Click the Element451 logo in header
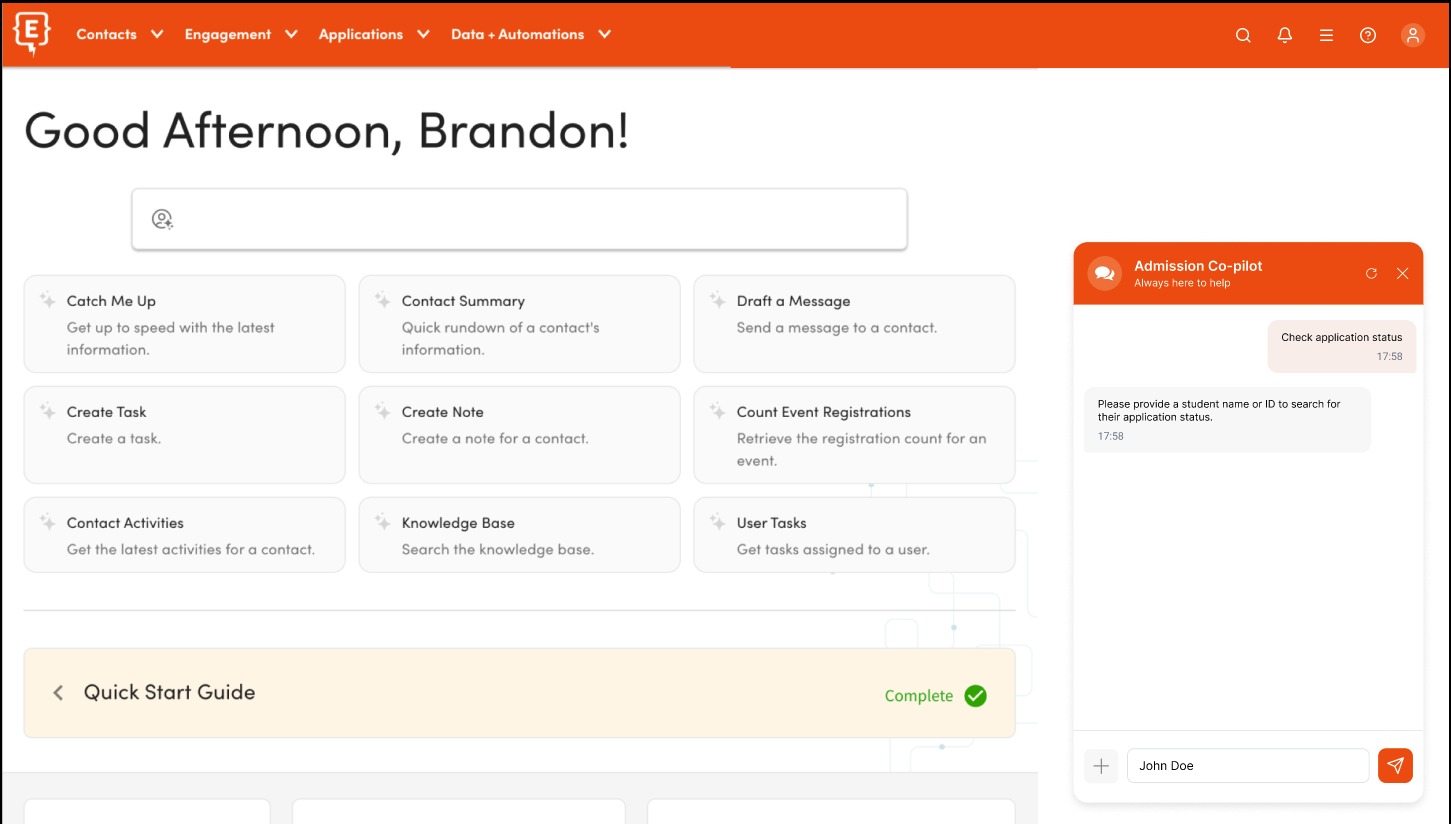The width and height of the screenshot is (1451, 824). point(32,34)
